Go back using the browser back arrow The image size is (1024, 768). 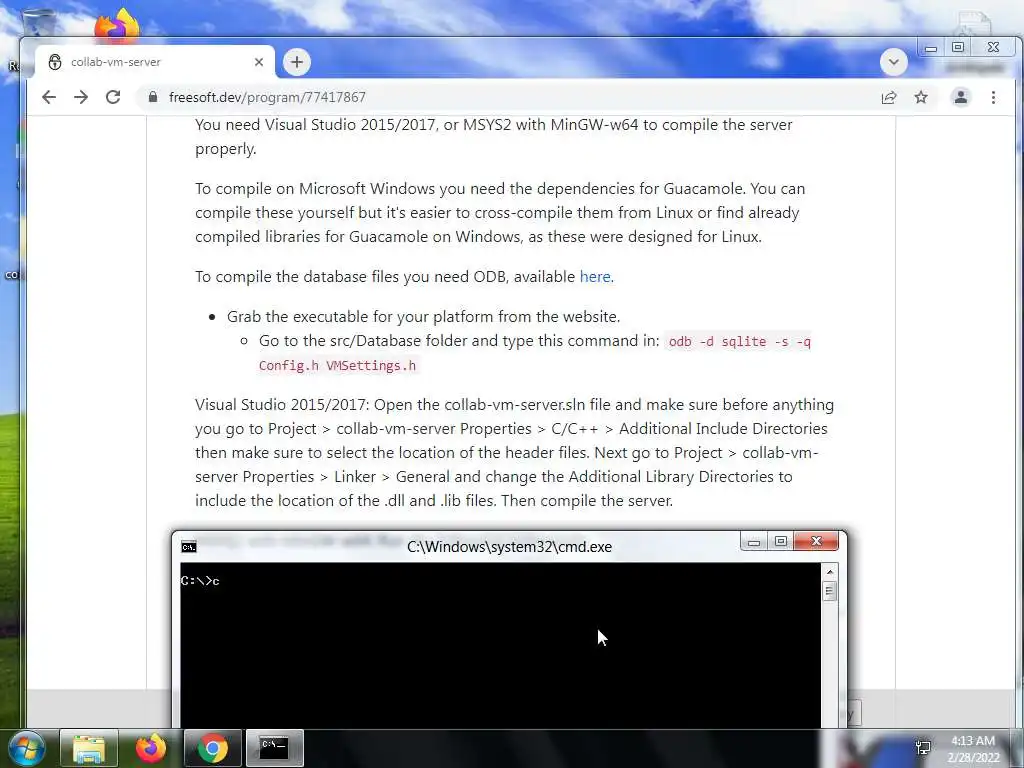[49, 97]
